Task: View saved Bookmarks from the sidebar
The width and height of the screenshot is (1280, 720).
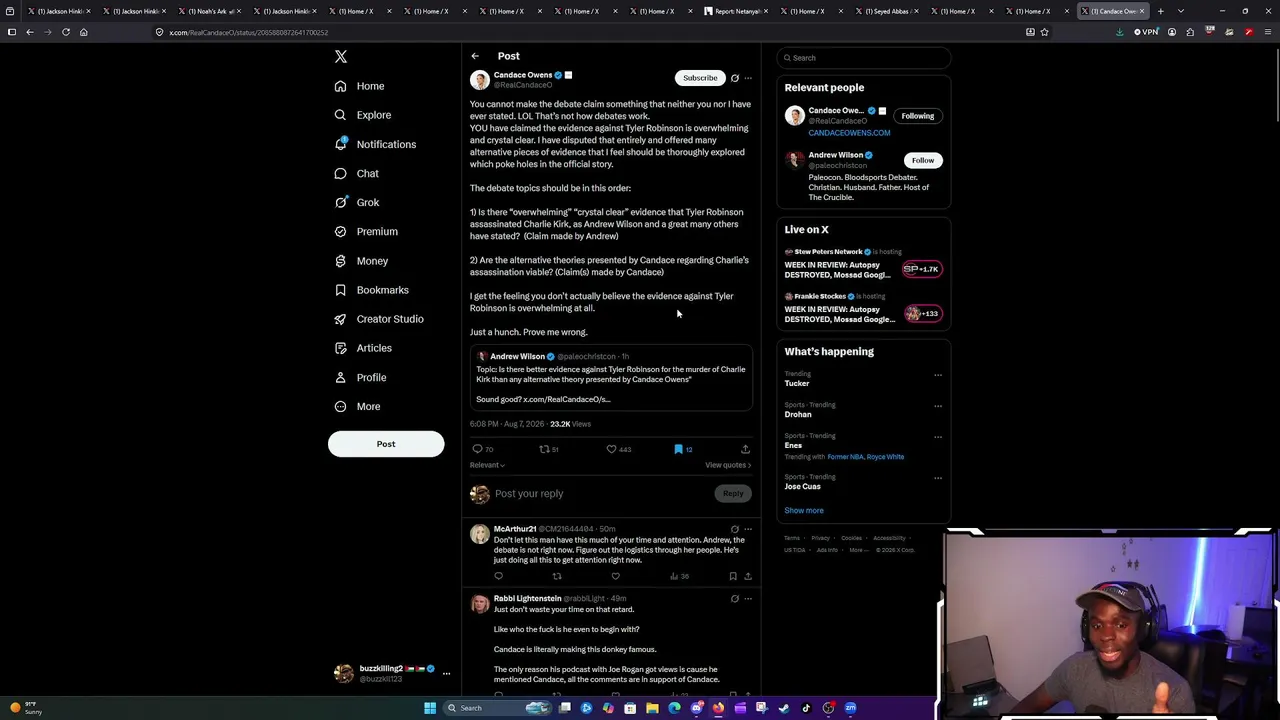Action: (x=372, y=290)
